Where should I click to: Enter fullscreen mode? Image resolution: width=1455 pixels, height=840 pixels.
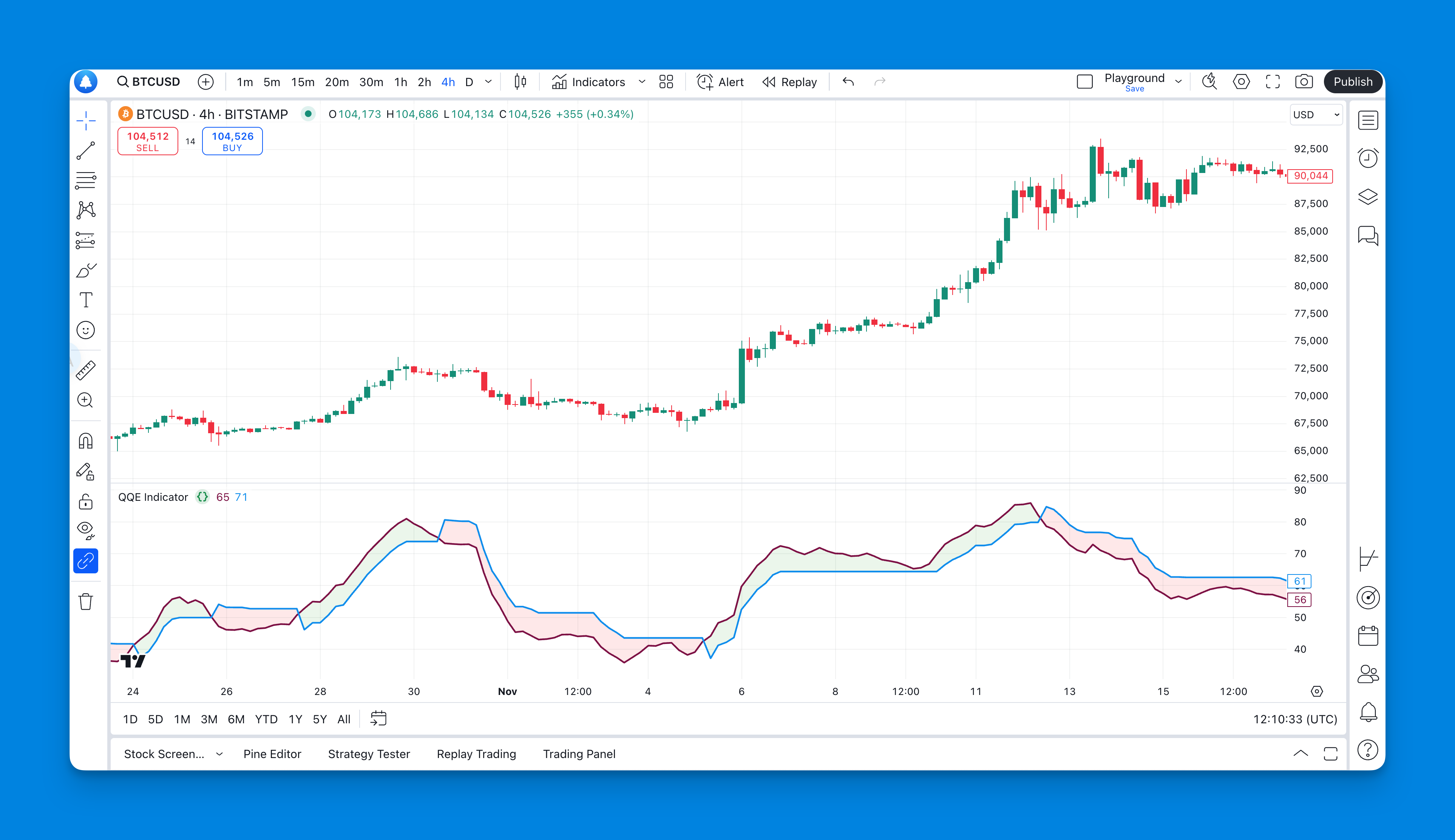[1273, 82]
